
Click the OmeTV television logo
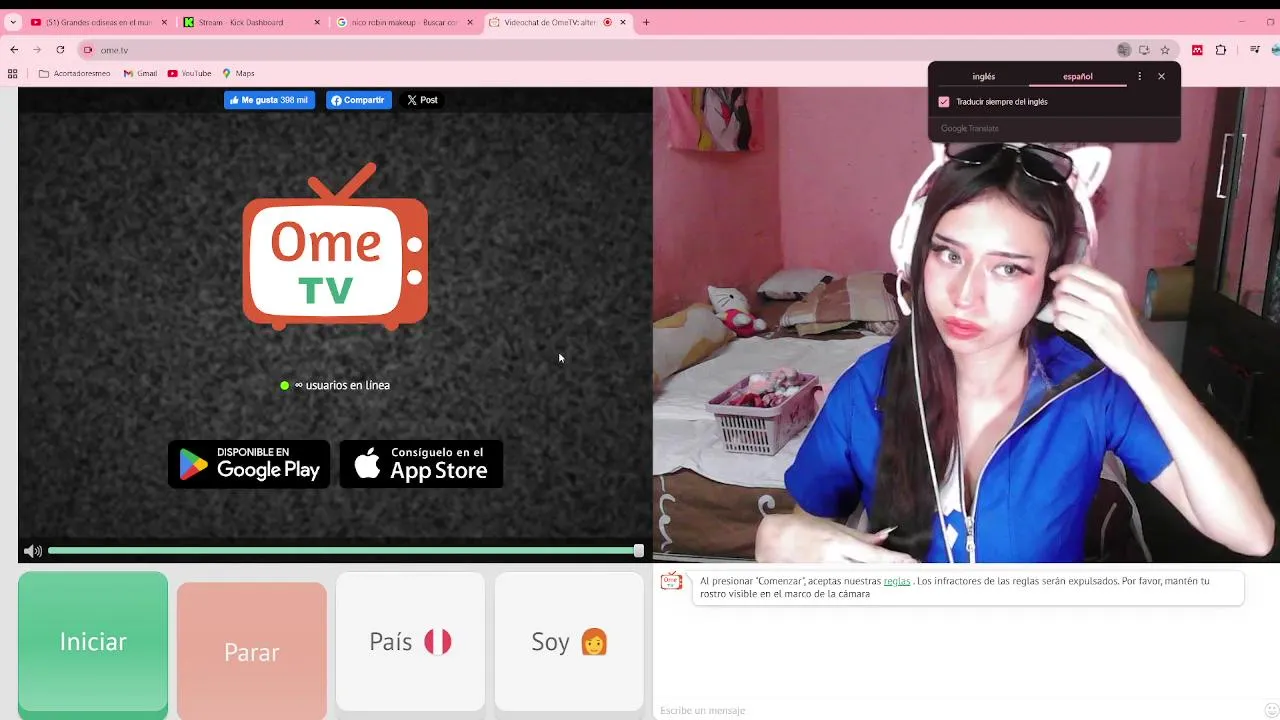click(x=335, y=246)
